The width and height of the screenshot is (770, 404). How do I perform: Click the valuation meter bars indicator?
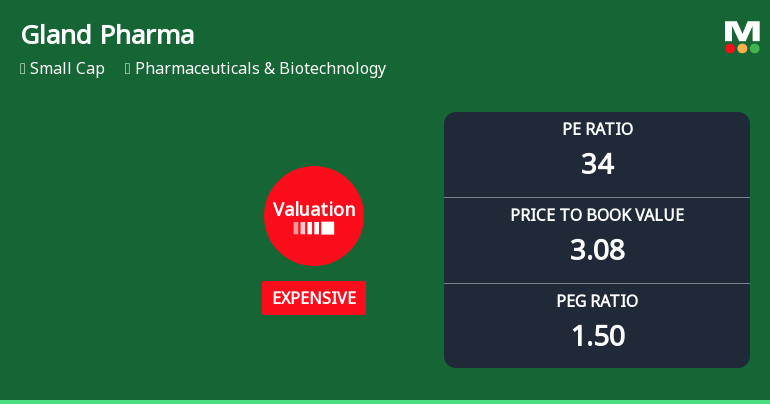tap(314, 228)
